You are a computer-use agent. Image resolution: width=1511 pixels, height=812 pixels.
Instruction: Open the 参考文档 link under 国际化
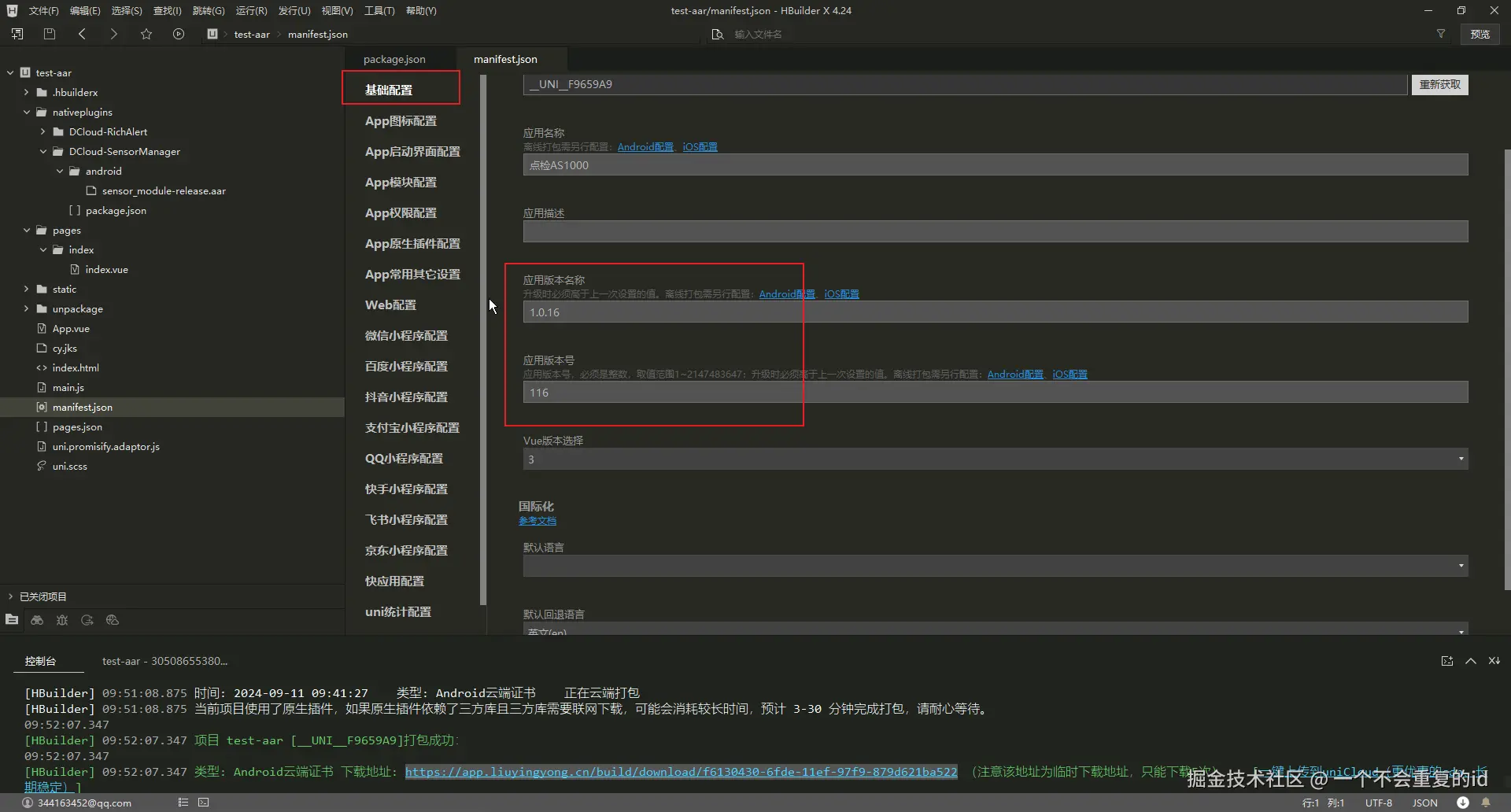538,521
